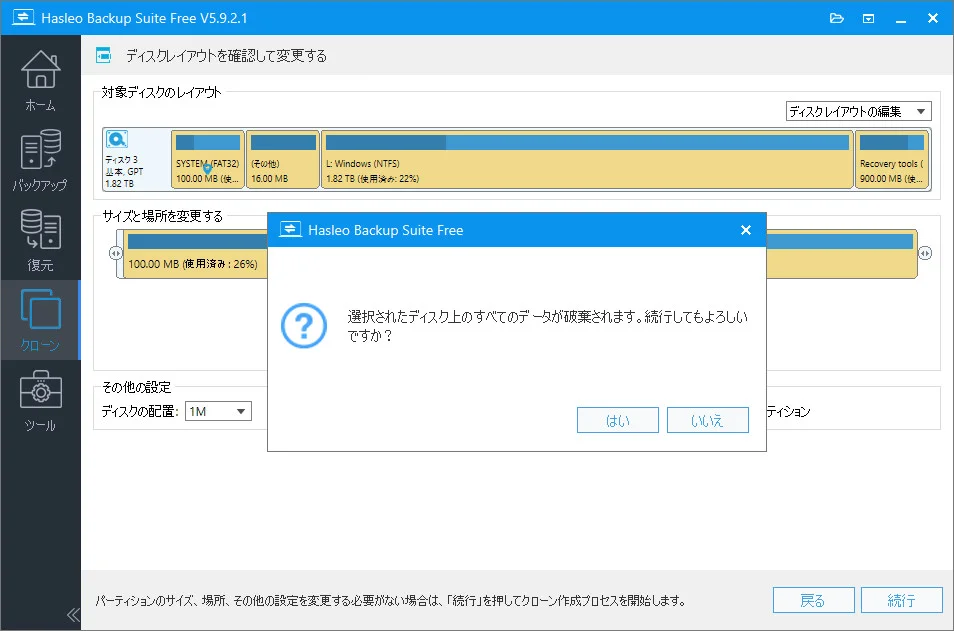Select the SYSTEM (FAT32) partition block
The width and height of the screenshot is (954, 631).
click(x=207, y=159)
